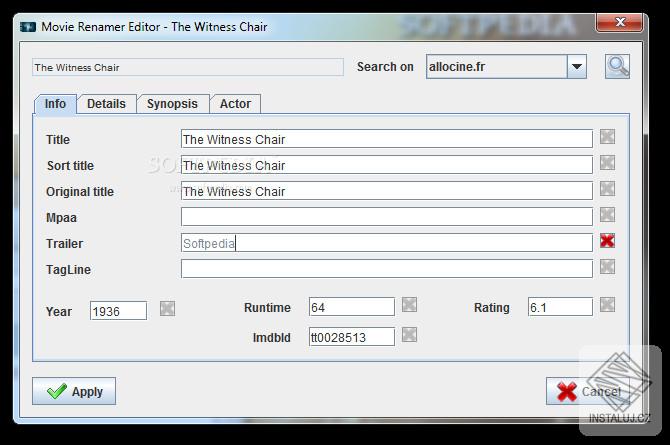Clear the Runtime field with its X icon
Screen dimensions: 670x445
[409, 305]
